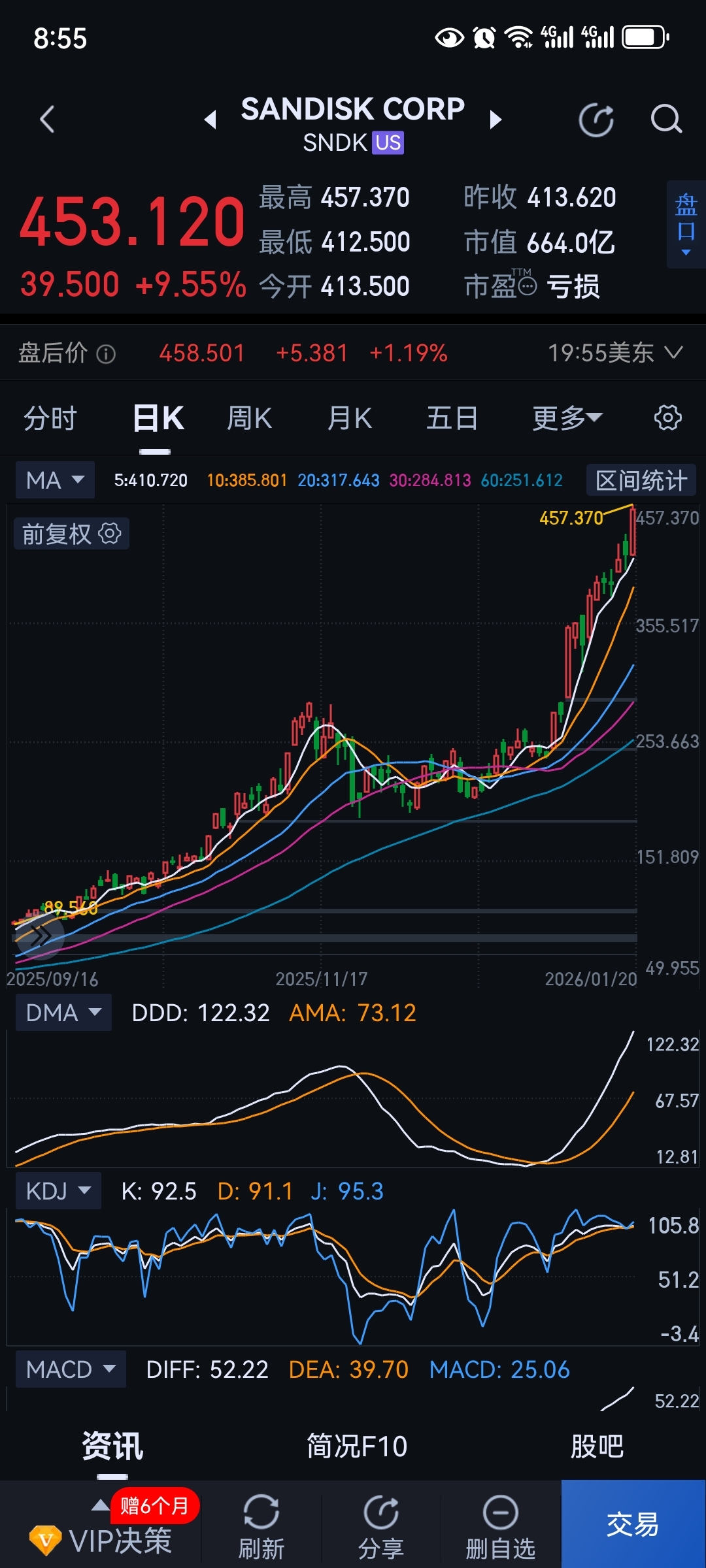Viewport: 706px width, 1568px height.
Task: Tap the KDJ J: 95.3 reading
Action: pyautogui.click(x=347, y=1191)
